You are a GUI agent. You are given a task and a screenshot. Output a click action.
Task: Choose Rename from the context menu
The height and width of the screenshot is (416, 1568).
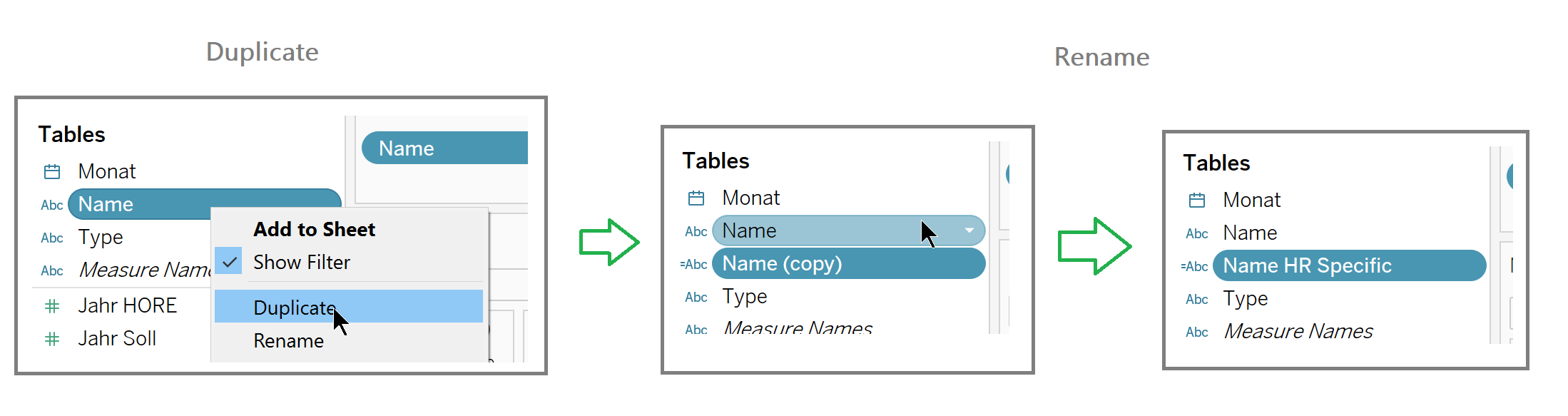tap(288, 341)
